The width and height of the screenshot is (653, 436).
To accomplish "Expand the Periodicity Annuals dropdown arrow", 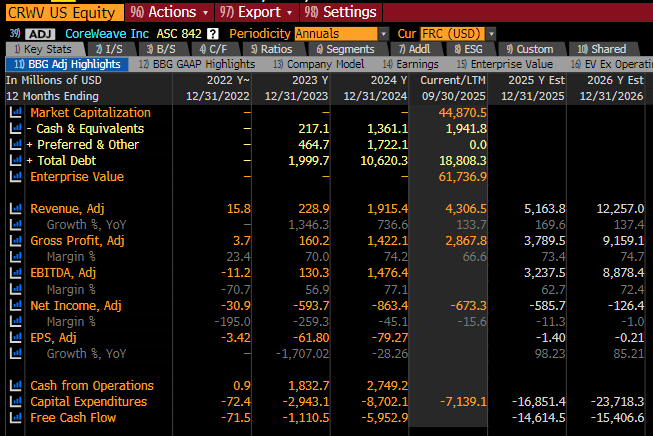I will coord(383,34).
